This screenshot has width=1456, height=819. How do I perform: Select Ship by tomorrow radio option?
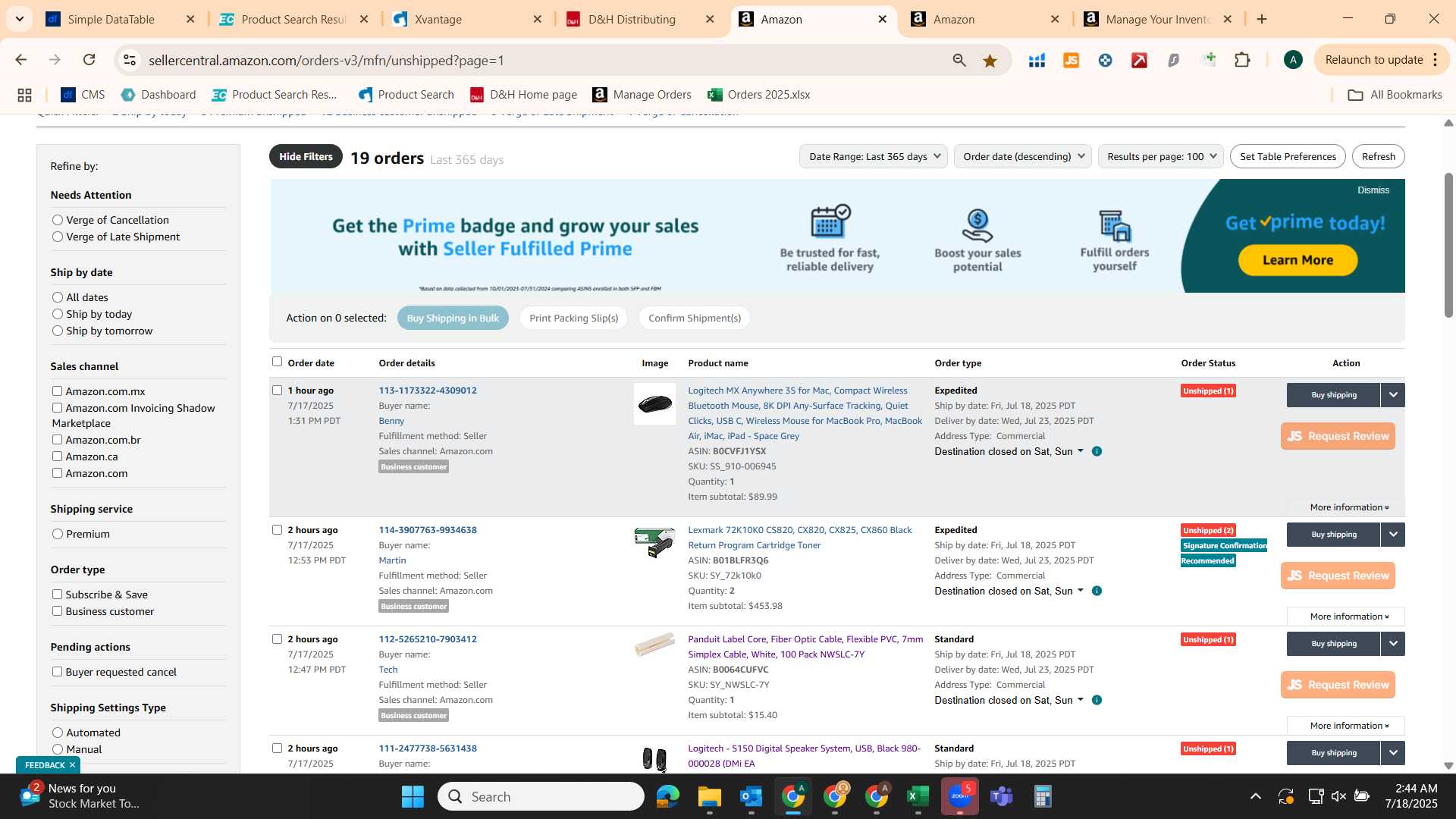coord(58,331)
